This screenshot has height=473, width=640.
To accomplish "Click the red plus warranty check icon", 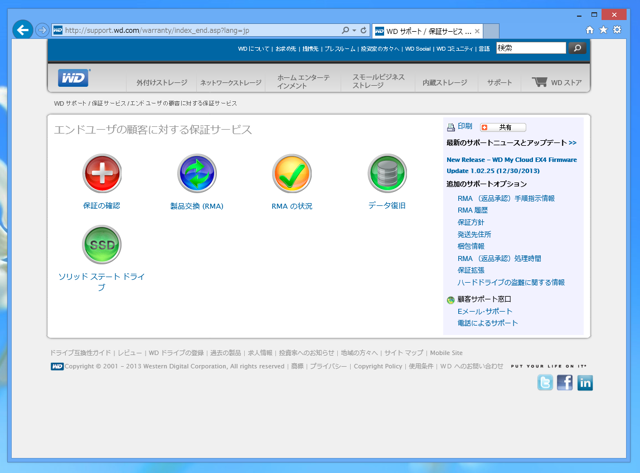I will pyautogui.click(x=102, y=173).
